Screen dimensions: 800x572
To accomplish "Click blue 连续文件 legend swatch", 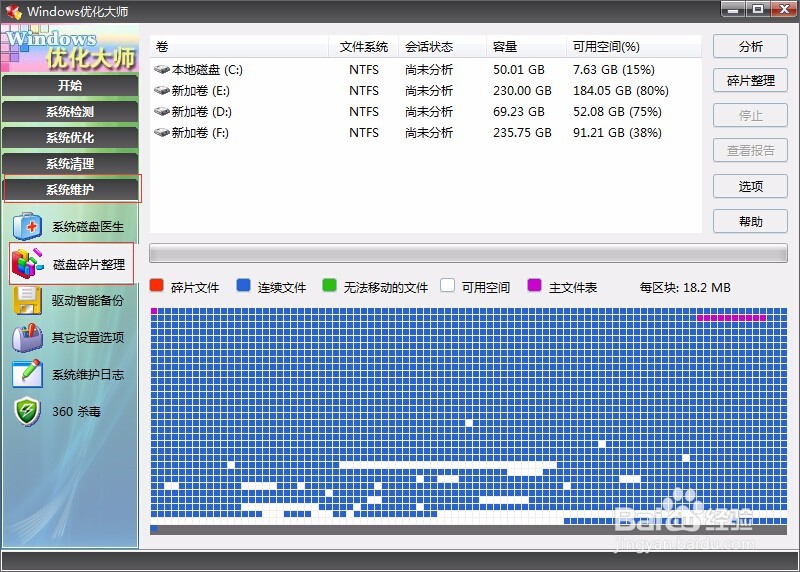I will click(x=243, y=285).
